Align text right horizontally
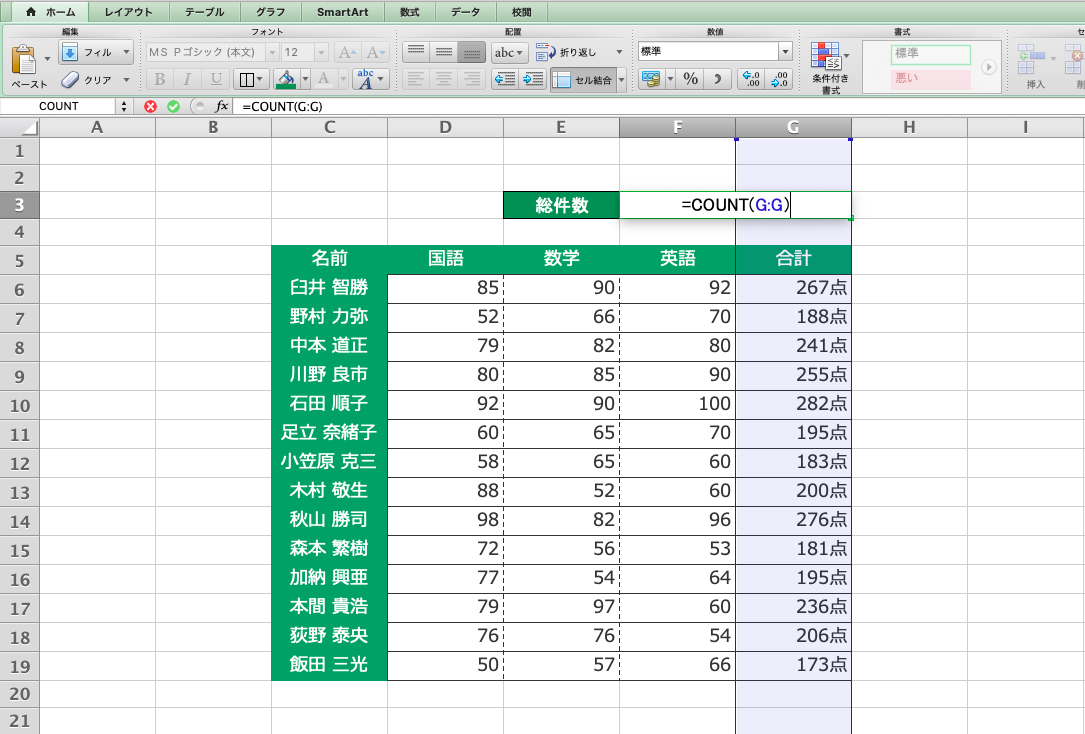 tap(472, 80)
